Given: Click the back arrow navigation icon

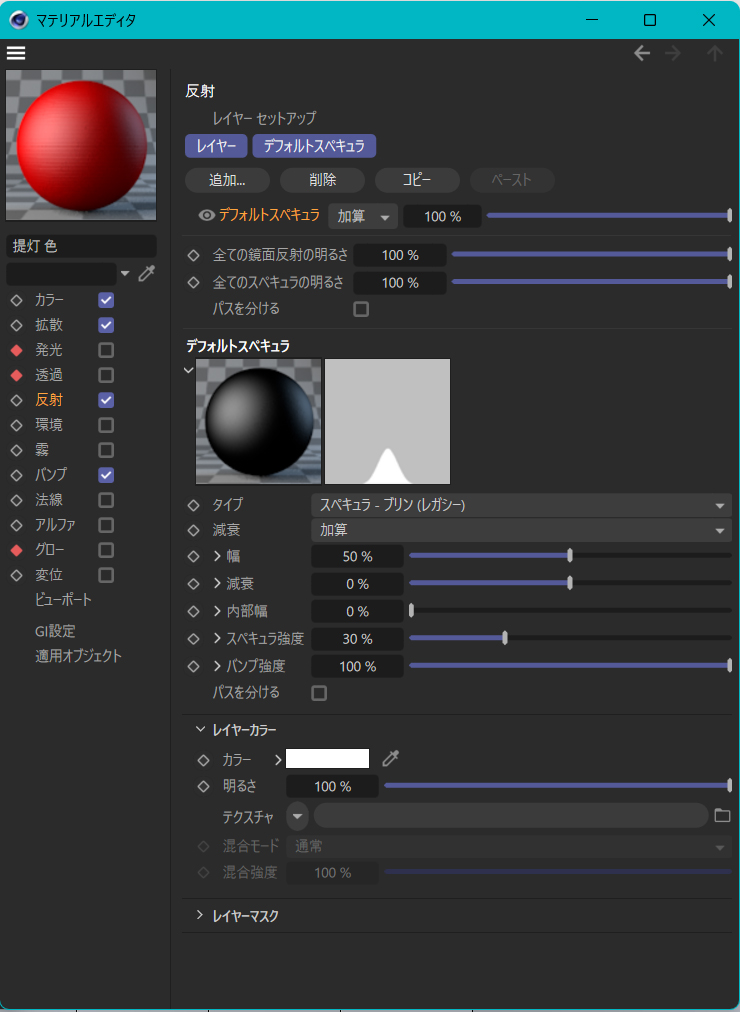Looking at the screenshot, I should pos(642,54).
